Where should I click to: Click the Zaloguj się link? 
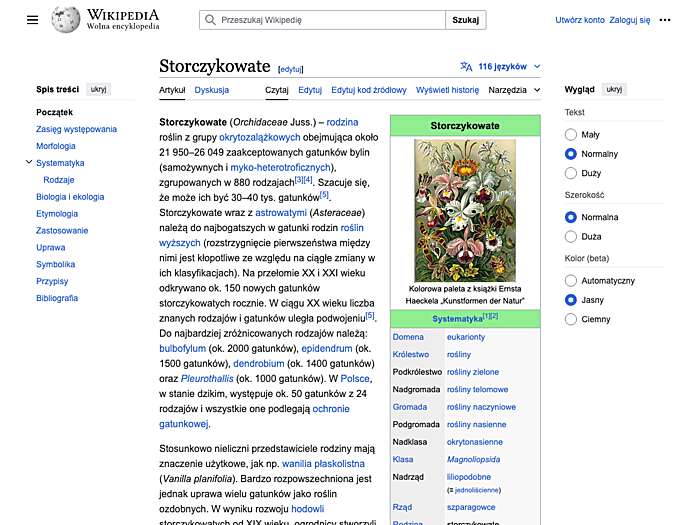pos(629,20)
